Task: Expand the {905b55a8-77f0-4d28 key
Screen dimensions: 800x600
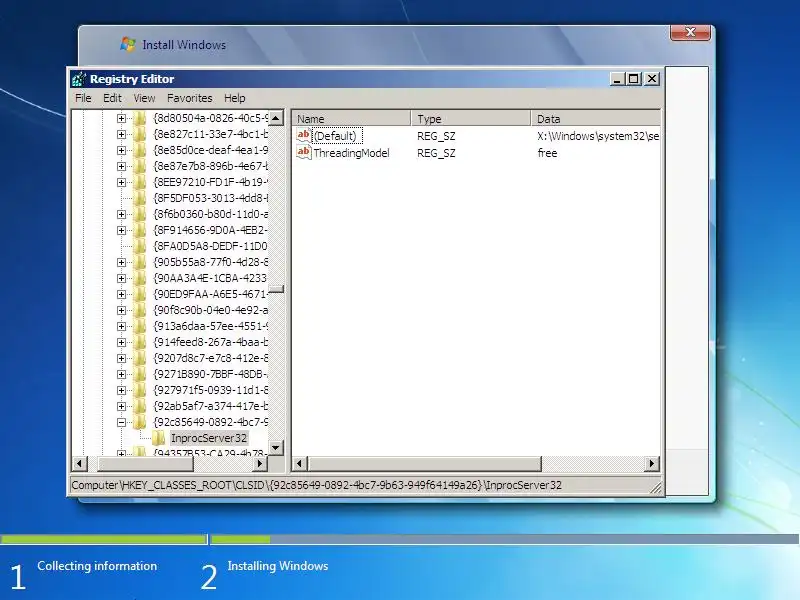Action: click(x=121, y=262)
